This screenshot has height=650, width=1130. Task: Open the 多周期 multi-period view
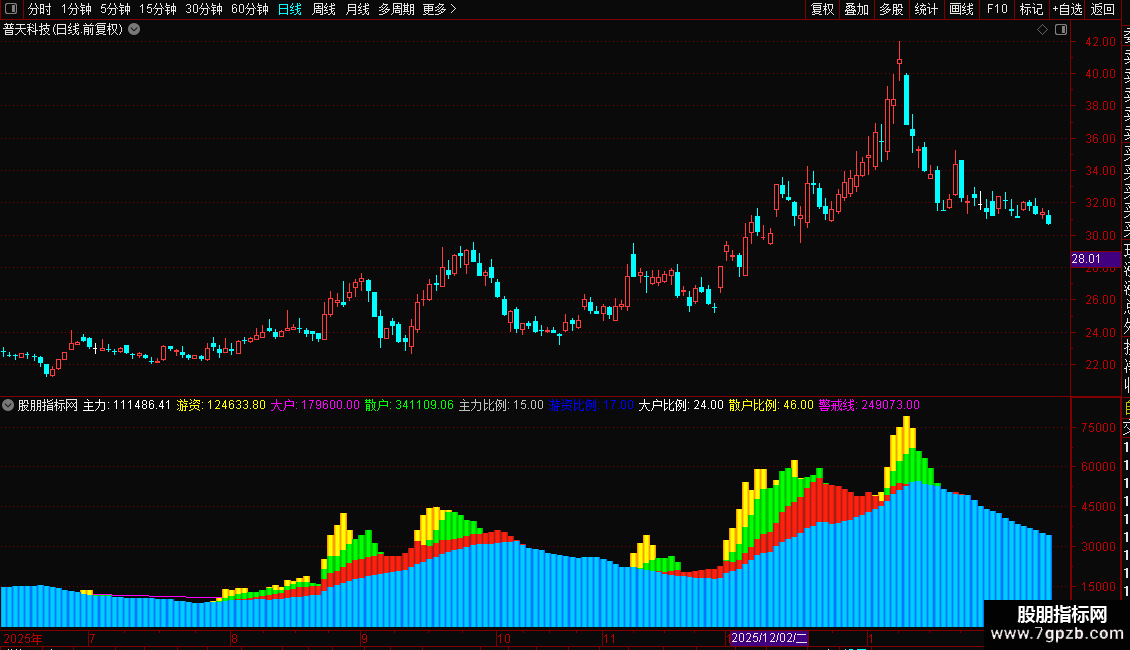[396, 9]
